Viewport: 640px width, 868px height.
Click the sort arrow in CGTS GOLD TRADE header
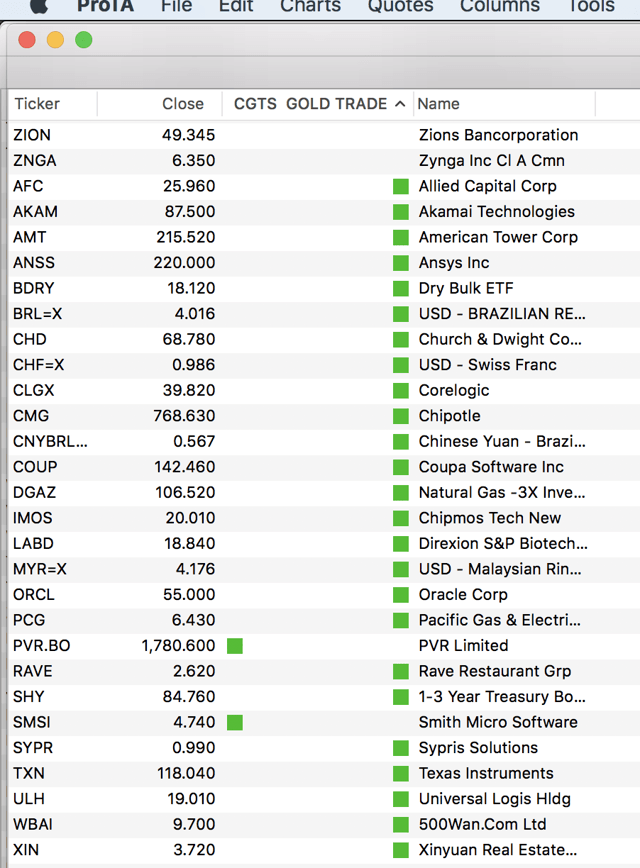400,104
